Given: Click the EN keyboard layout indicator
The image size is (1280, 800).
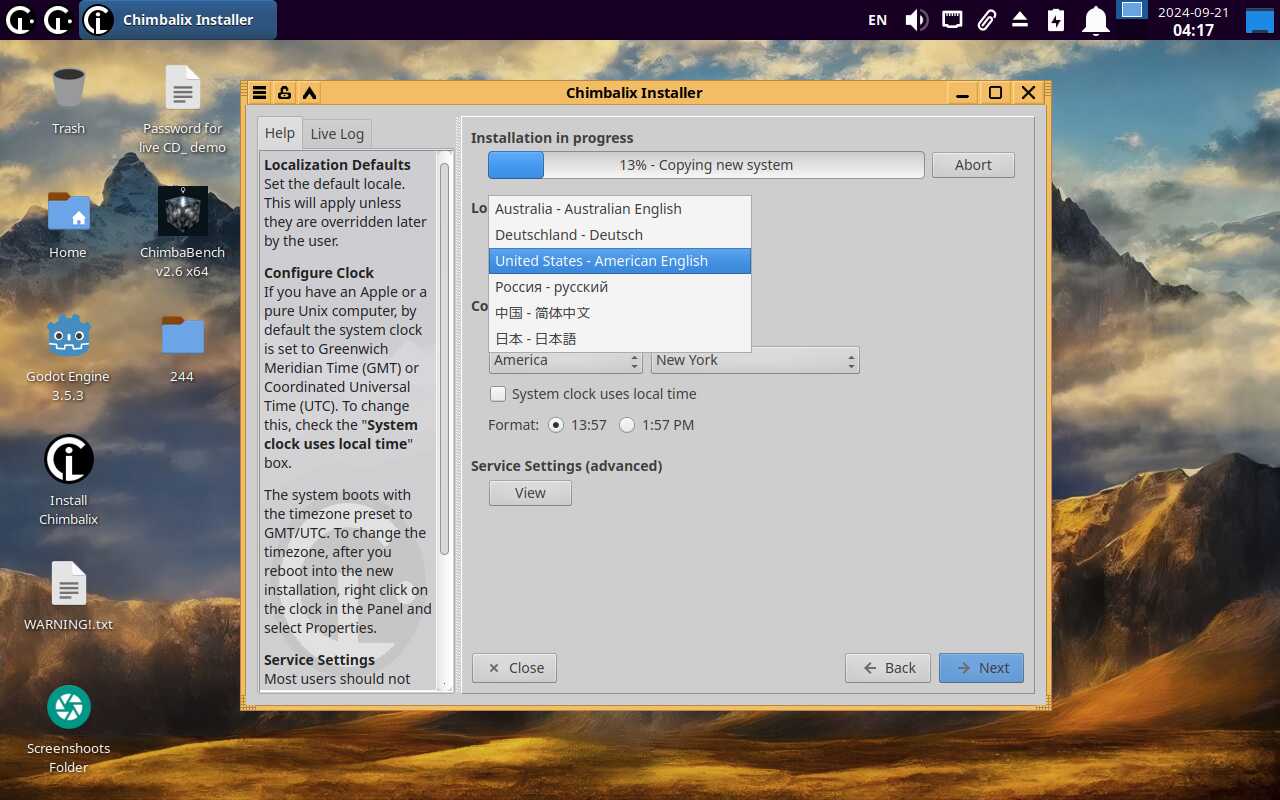Looking at the screenshot, I should (x=877, y=20).
